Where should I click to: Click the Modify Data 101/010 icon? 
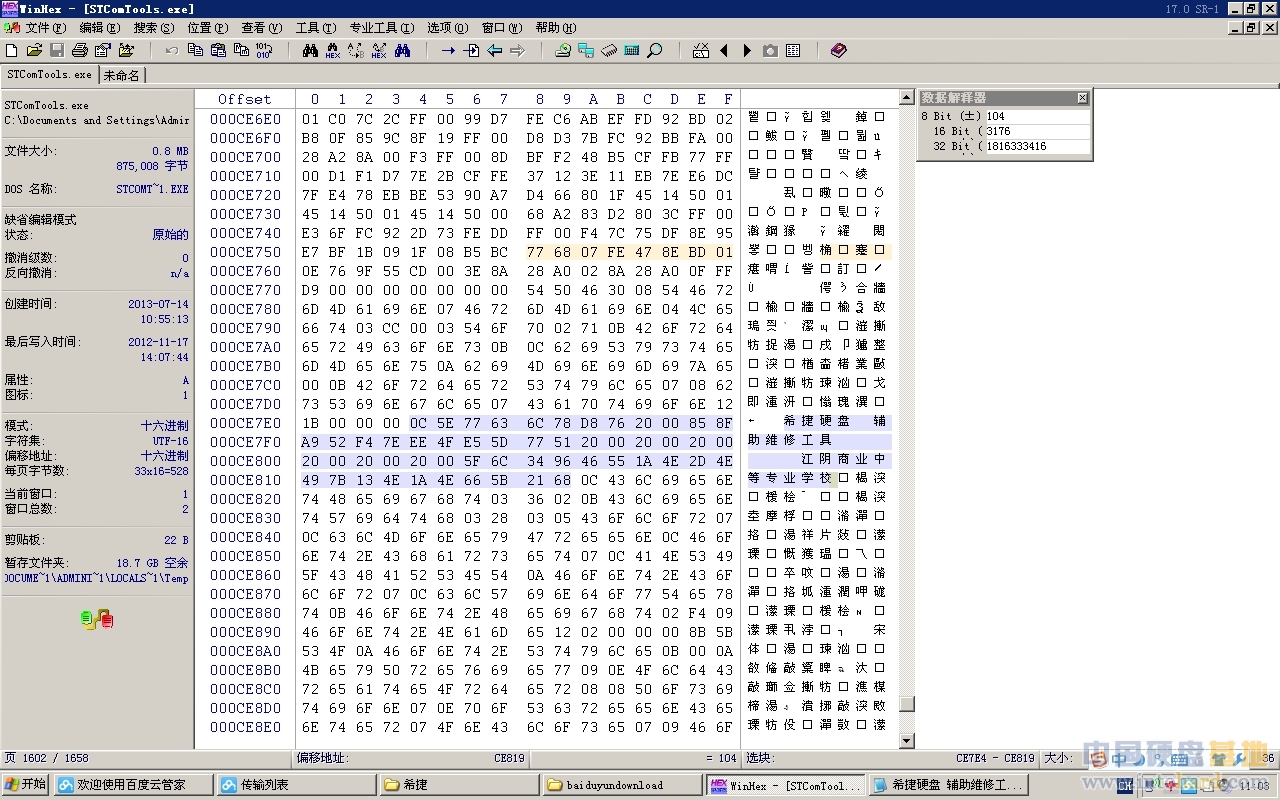(264, 50)
